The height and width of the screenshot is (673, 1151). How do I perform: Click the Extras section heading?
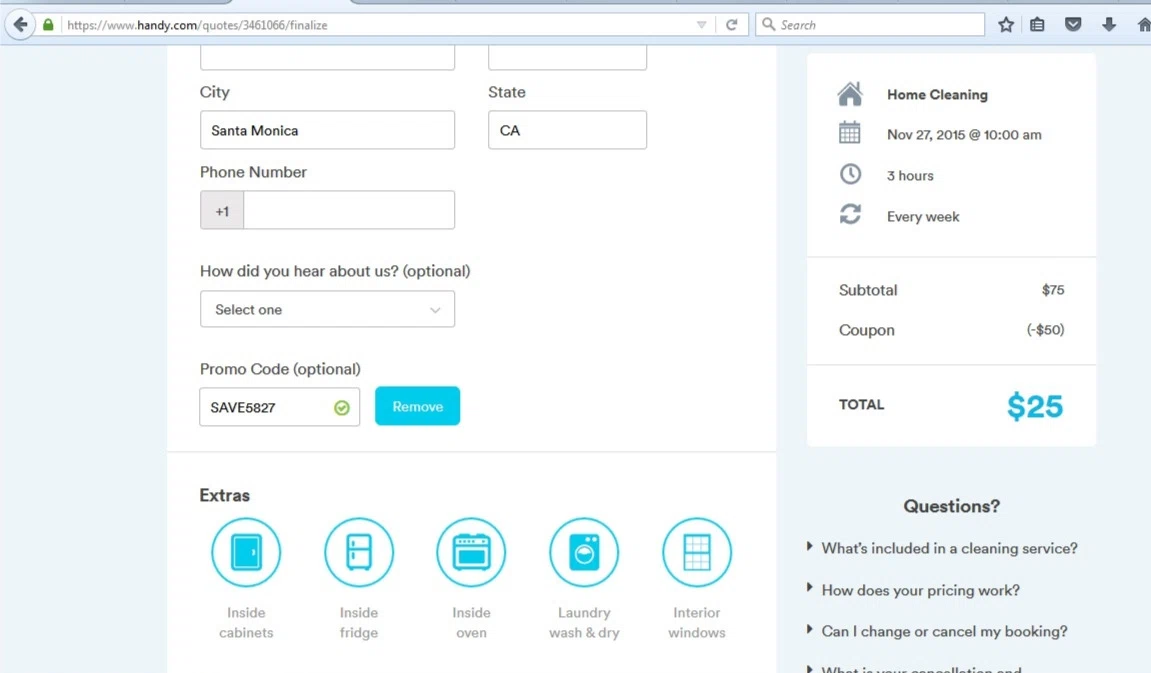pos(225,495)
